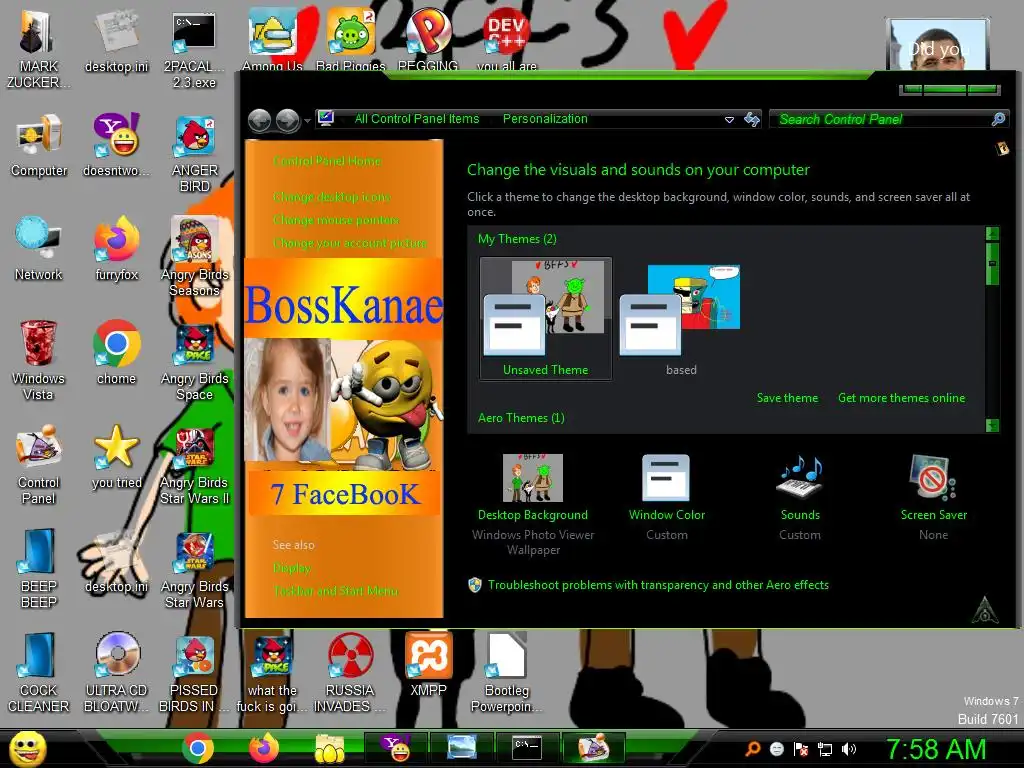Click All Control Panel Items breadcrumb
This screenshot has width=1024, height=768.
417,119
